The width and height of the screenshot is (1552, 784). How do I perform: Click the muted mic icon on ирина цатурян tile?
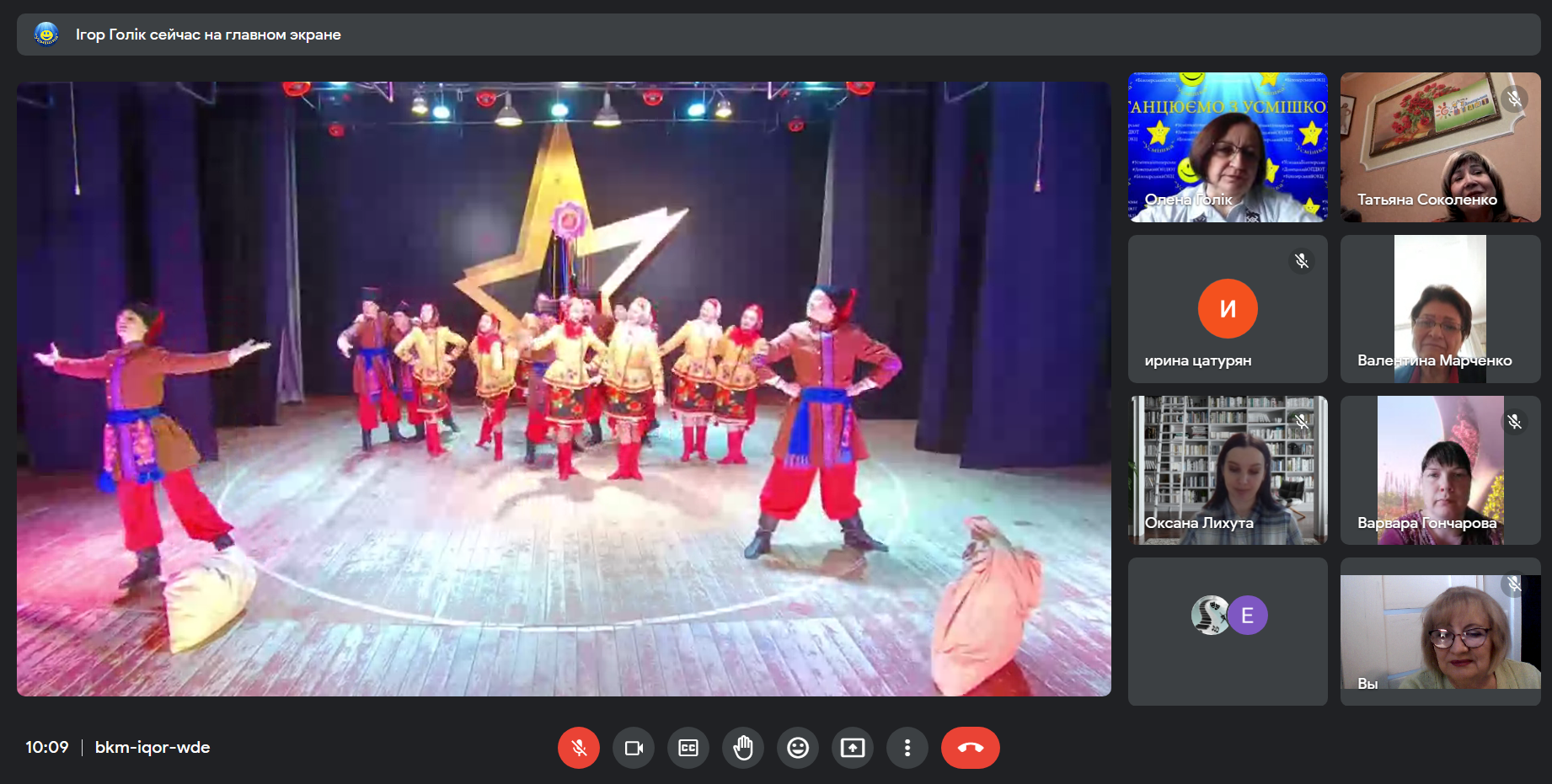click(x=1302, y=261)
